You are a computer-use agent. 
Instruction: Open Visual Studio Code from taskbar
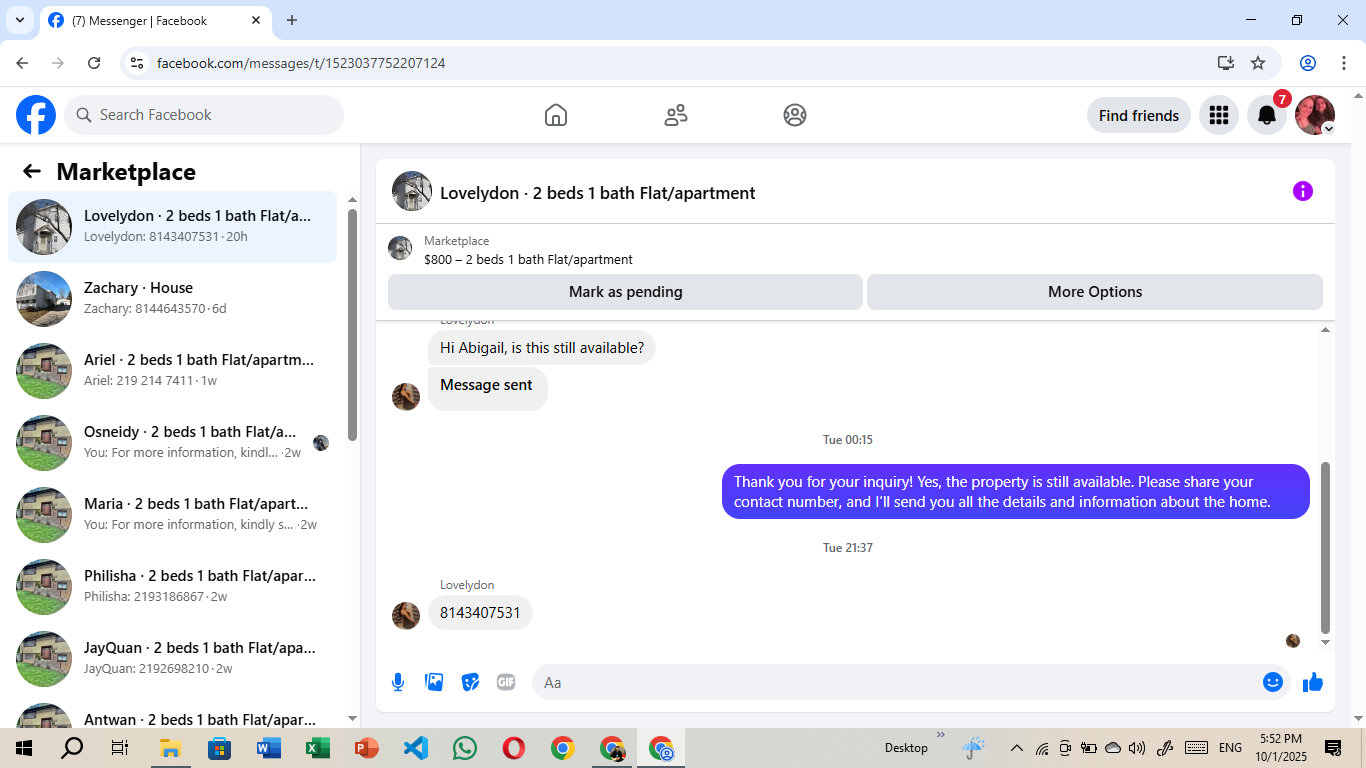pyautogui.click(x=415, y=748)
